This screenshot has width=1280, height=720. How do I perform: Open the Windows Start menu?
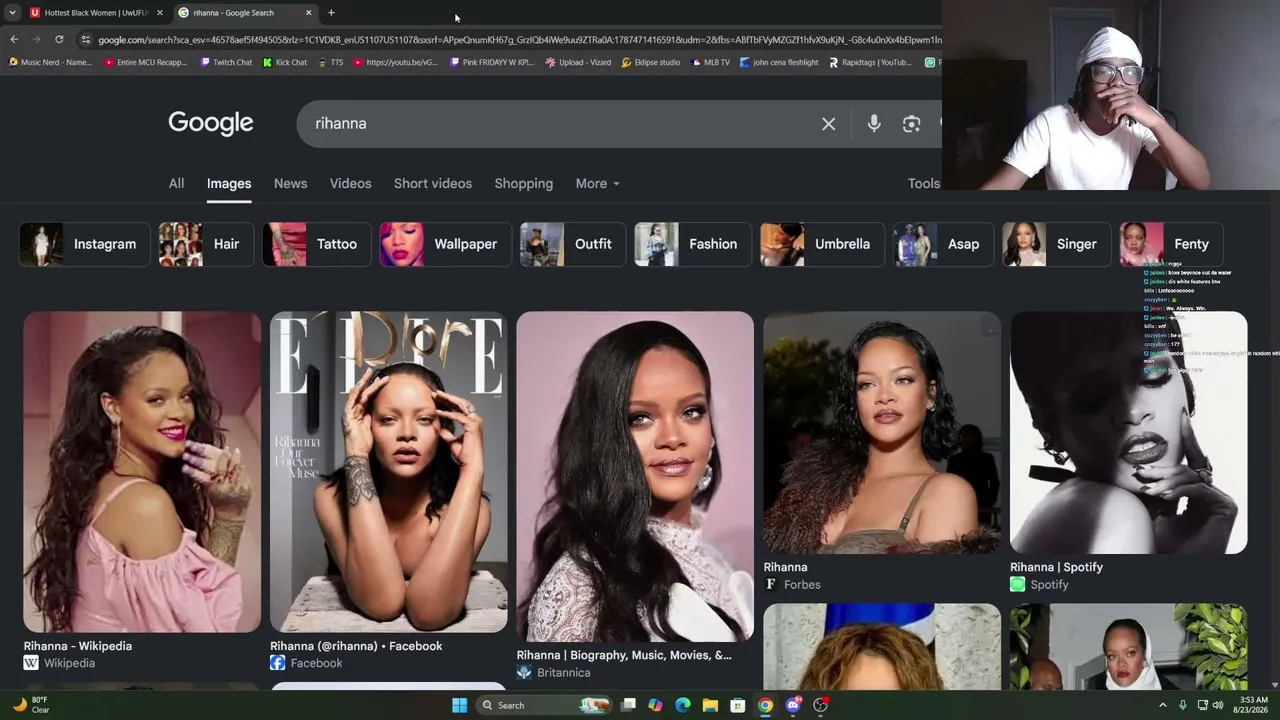coord(459,705)
